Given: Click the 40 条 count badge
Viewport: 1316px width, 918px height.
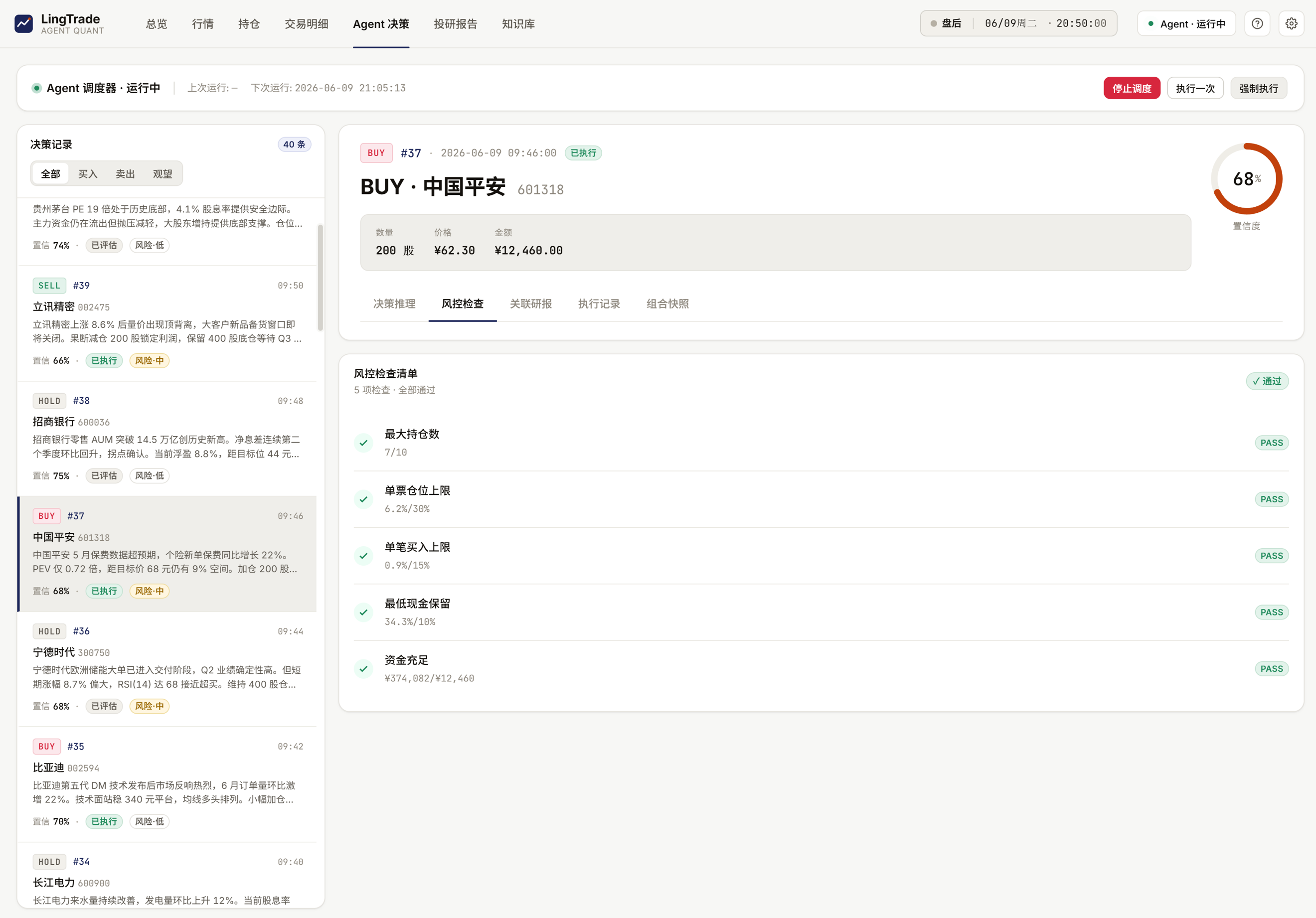Looking at the screenshot, I should [x=295, y=145].
